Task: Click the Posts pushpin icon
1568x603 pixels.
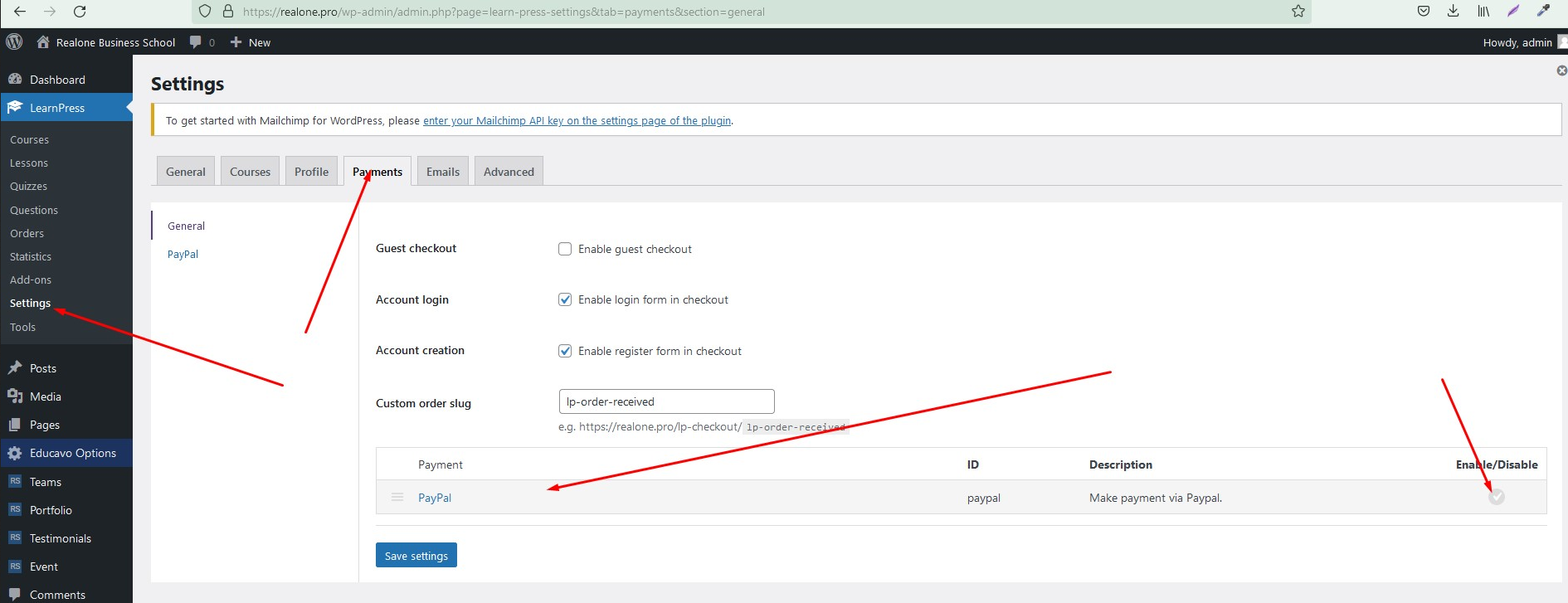Action: tap(15, 368)
